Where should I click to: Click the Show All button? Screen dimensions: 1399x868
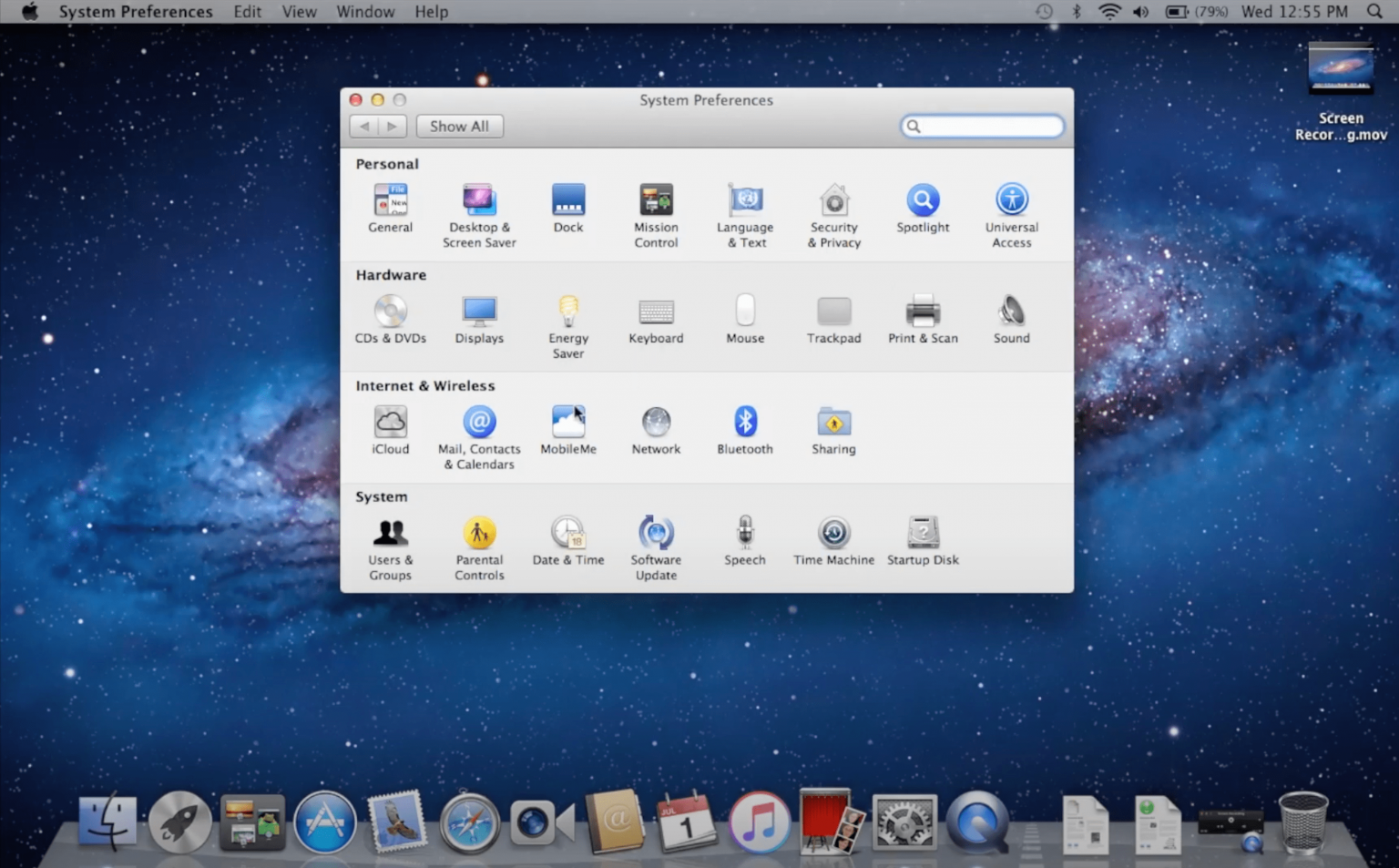[x=459, y=126]
